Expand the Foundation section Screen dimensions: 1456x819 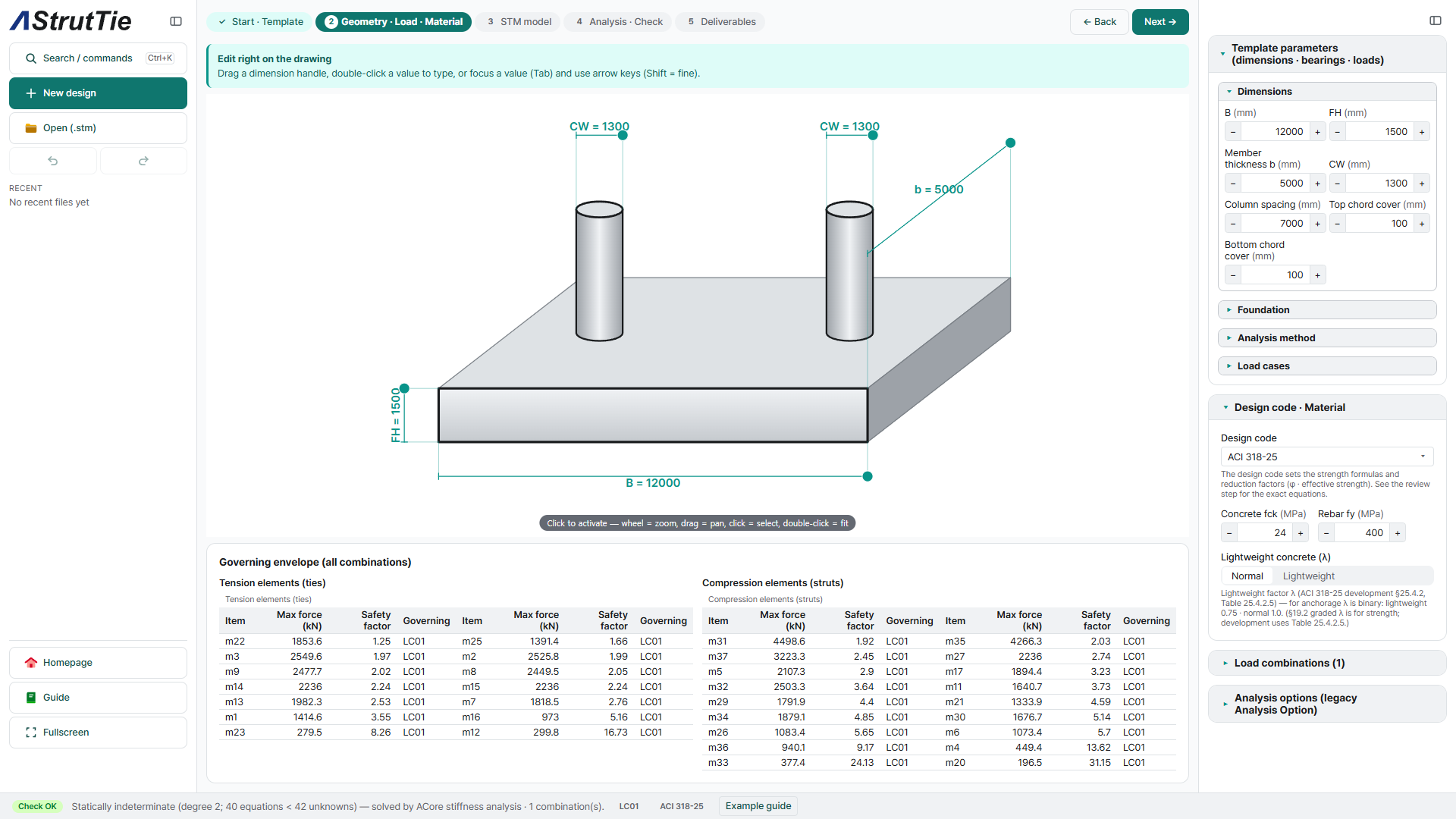tap(1327, 310)
